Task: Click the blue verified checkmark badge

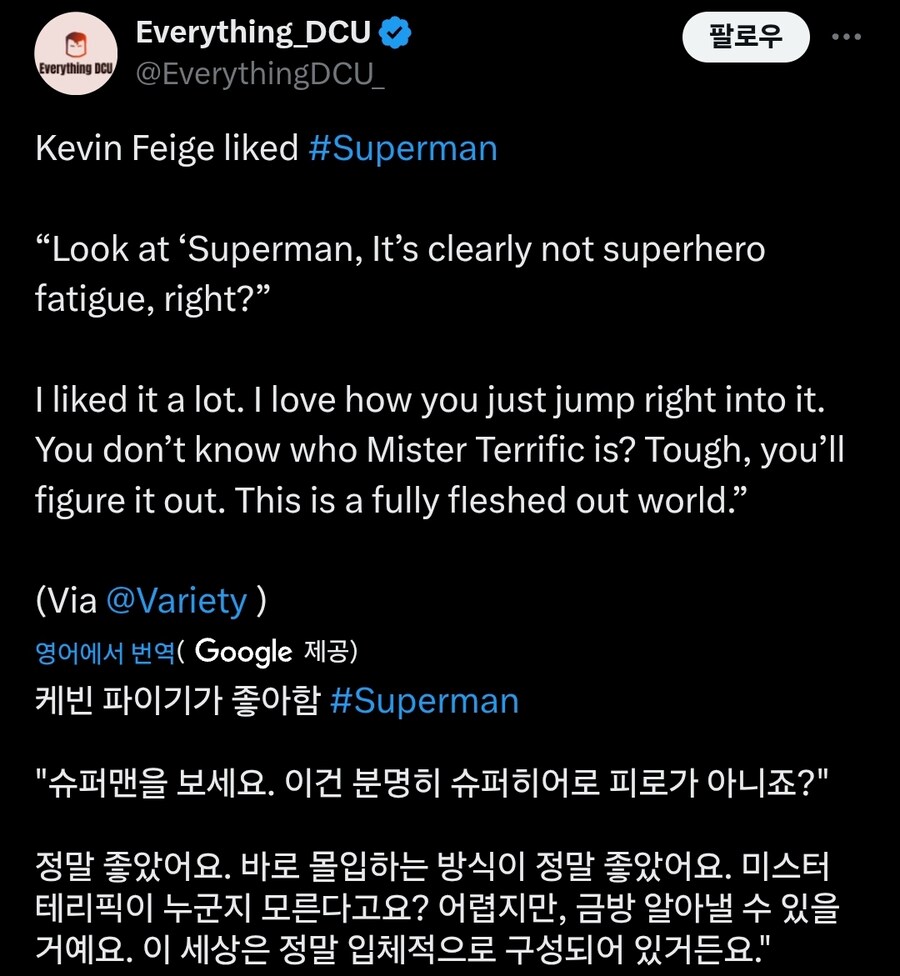Action: pyautogui.click(x=398, y=34)
